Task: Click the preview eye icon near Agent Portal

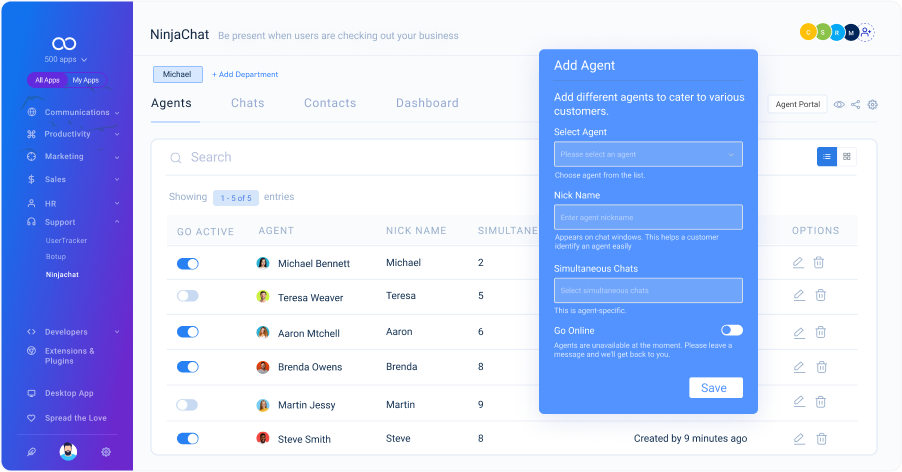Action: coord(839,104)
